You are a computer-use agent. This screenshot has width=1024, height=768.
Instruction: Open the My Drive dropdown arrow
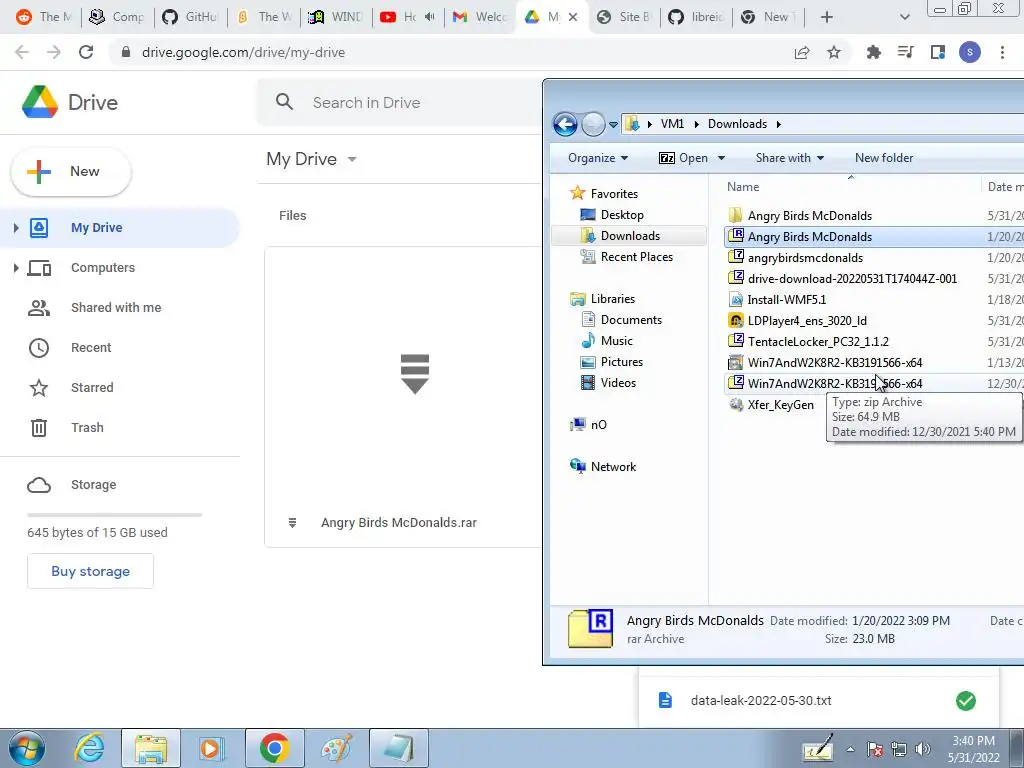point(352,159)
